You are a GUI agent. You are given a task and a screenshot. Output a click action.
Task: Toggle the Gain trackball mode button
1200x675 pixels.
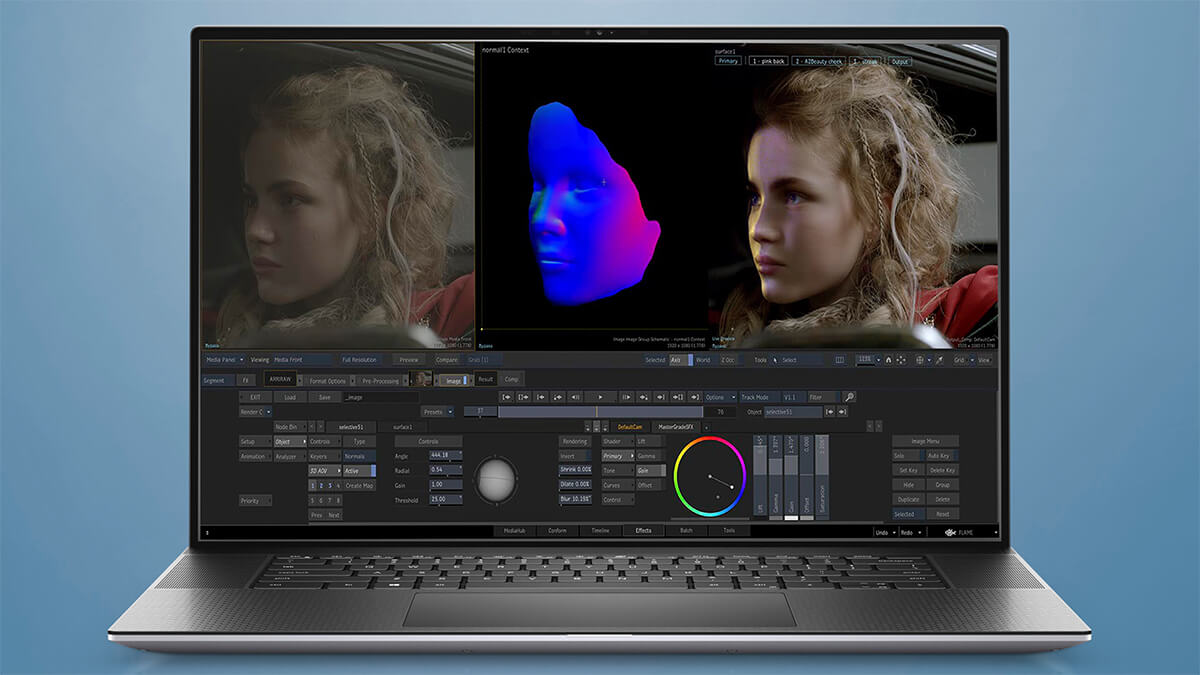[x=651, y=471]
